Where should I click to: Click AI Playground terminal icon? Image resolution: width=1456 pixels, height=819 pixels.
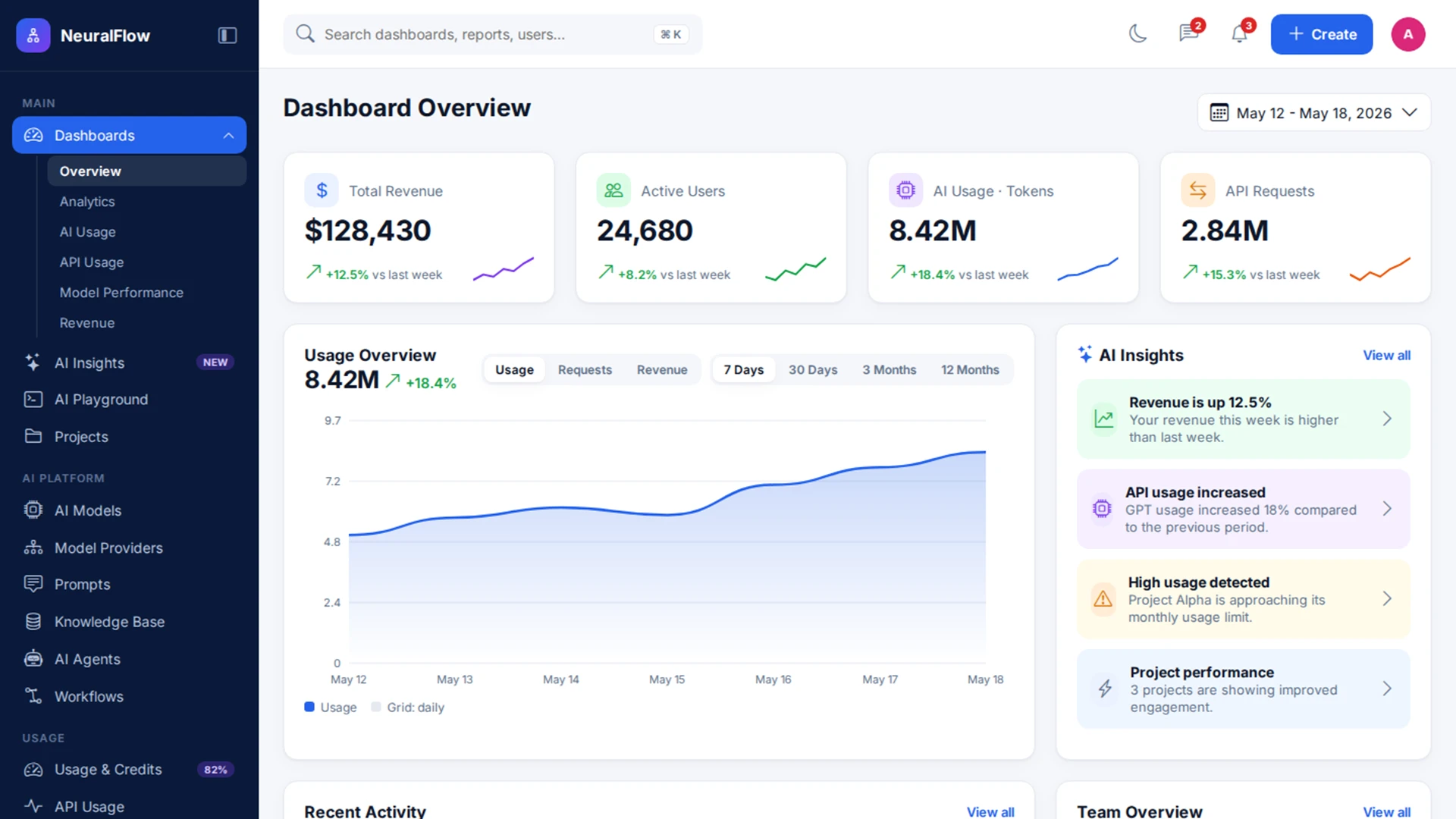[x=33, y=399]
